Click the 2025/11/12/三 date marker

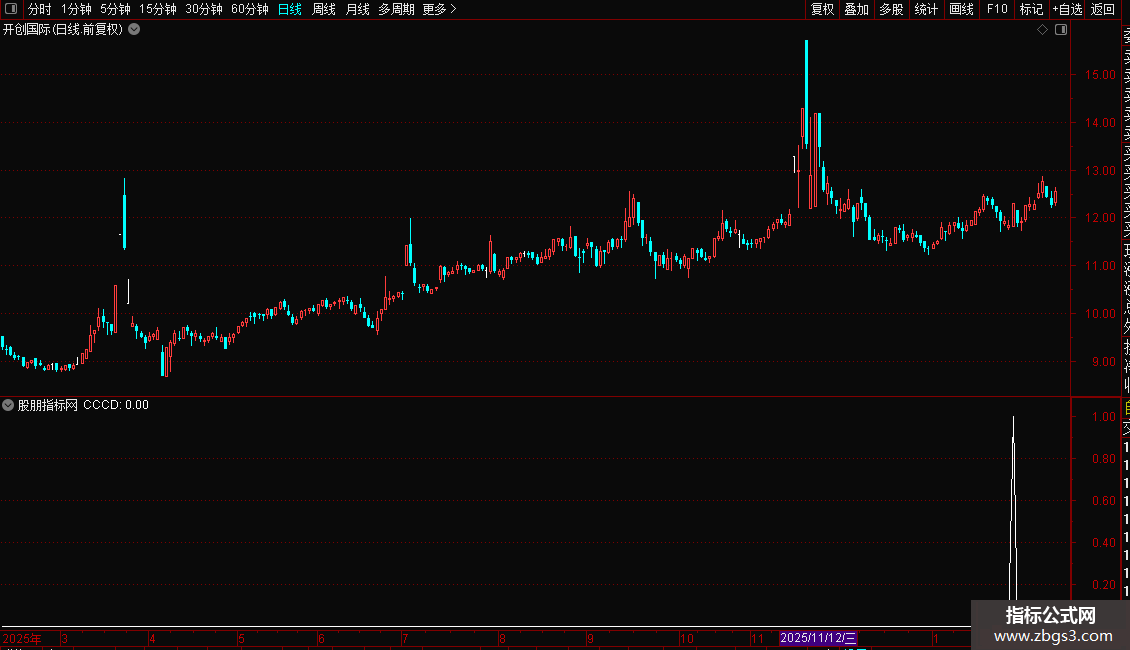[x=818, y=638]
